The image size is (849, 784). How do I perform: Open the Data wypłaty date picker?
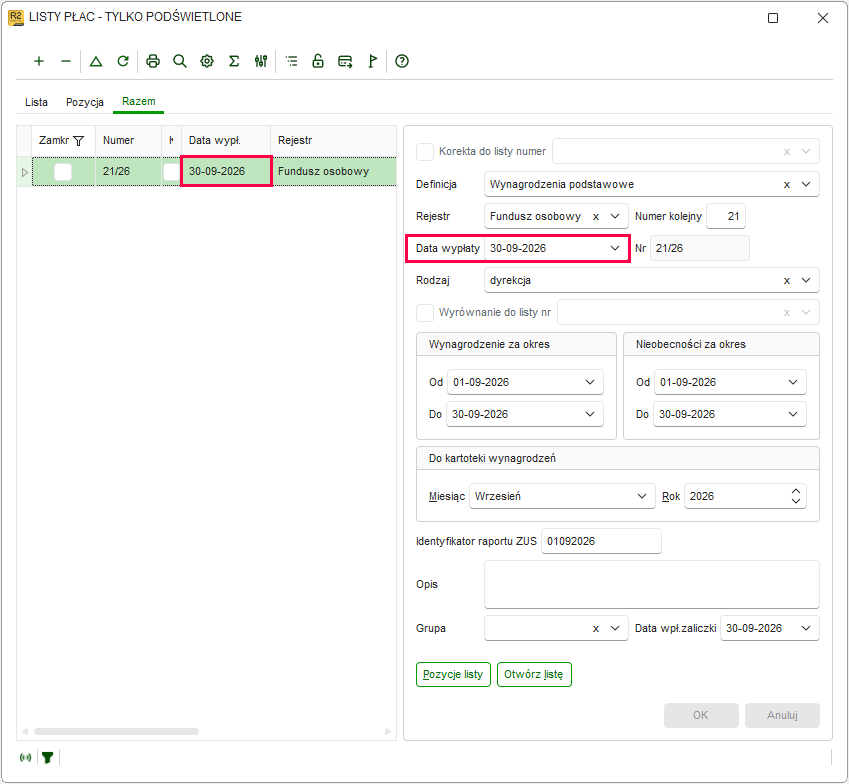click(615, 249)
